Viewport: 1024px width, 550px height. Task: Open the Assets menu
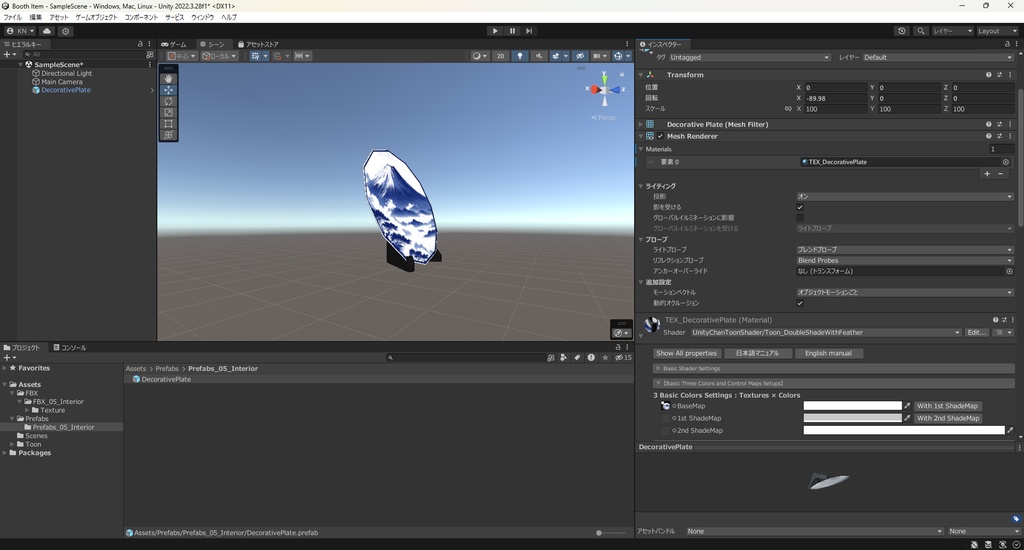[59, 17]
